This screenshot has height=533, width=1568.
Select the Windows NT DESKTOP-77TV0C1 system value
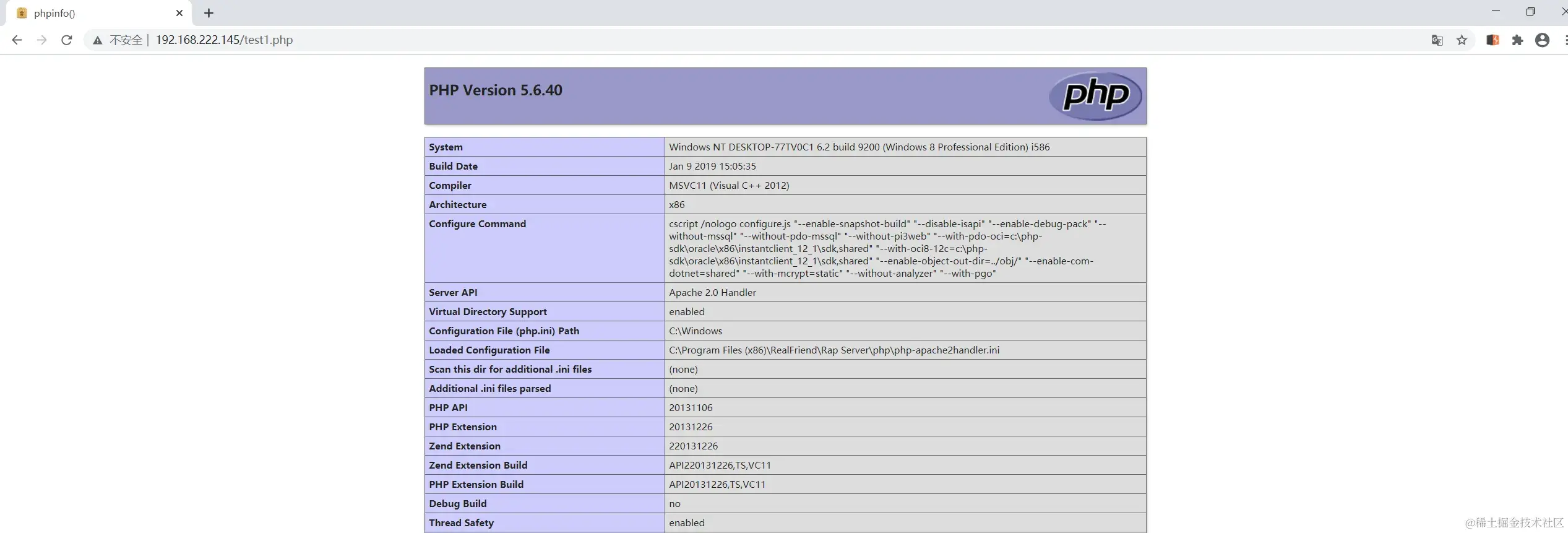tap(859, 147)
